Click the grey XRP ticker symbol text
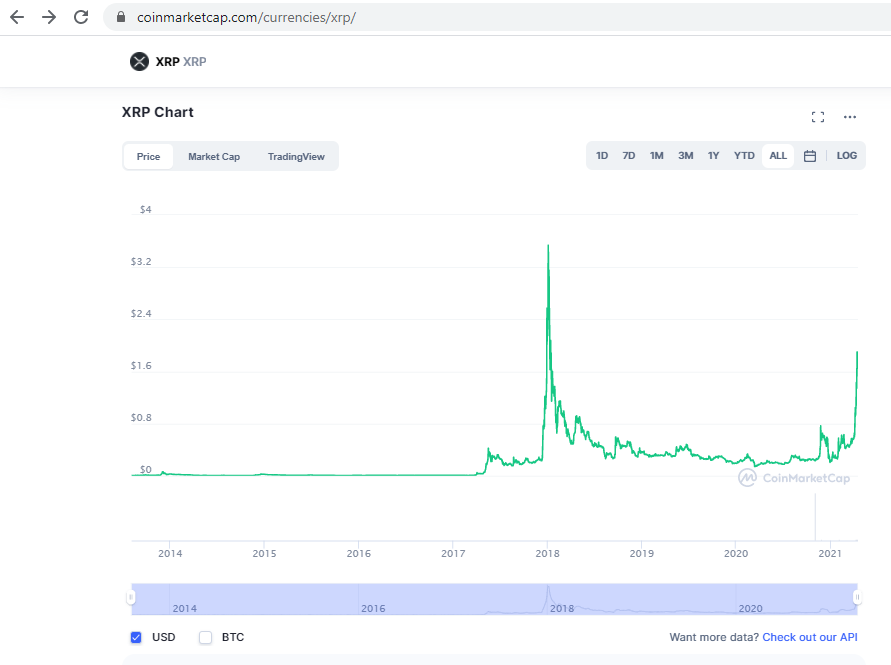The width and height of the screenshot is (891, 665). pyautogui.click(x=194, y=61)
